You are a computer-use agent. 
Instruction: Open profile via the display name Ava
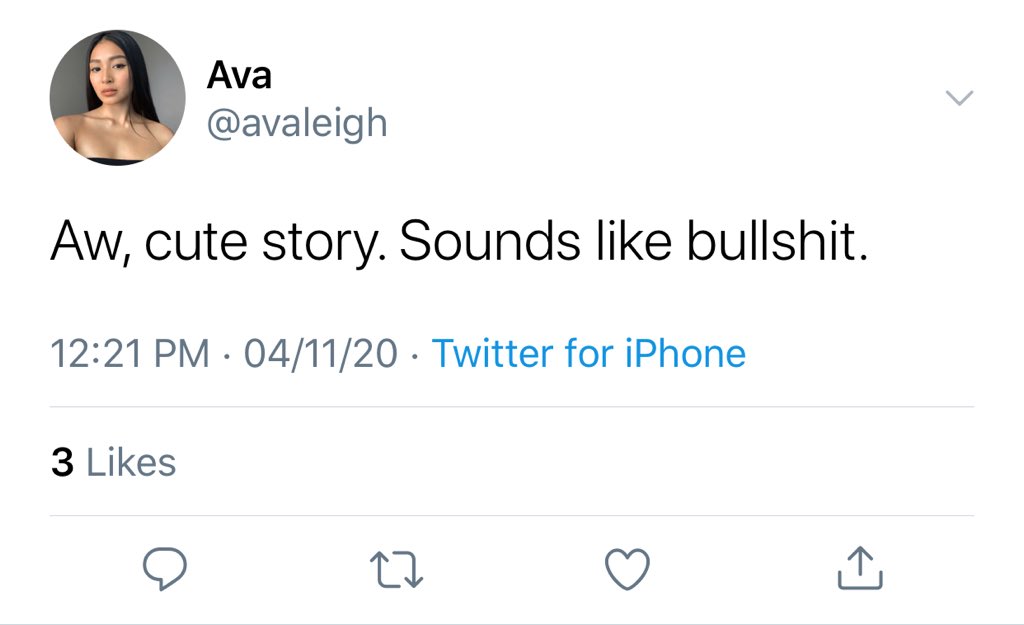(239, 75)
